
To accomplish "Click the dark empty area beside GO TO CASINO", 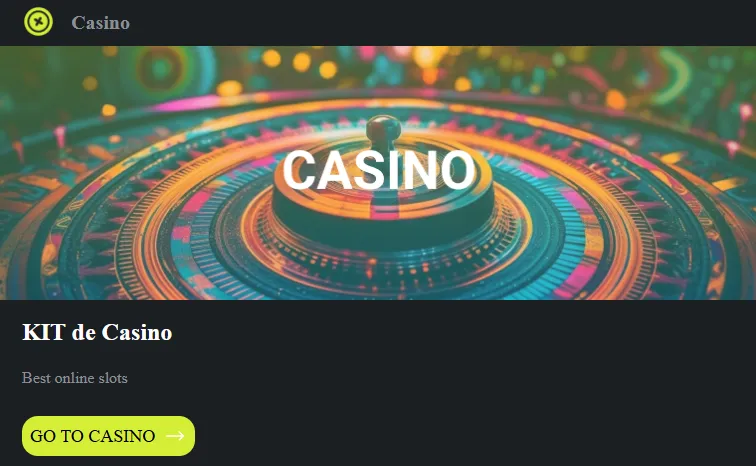I will (472, 436).
